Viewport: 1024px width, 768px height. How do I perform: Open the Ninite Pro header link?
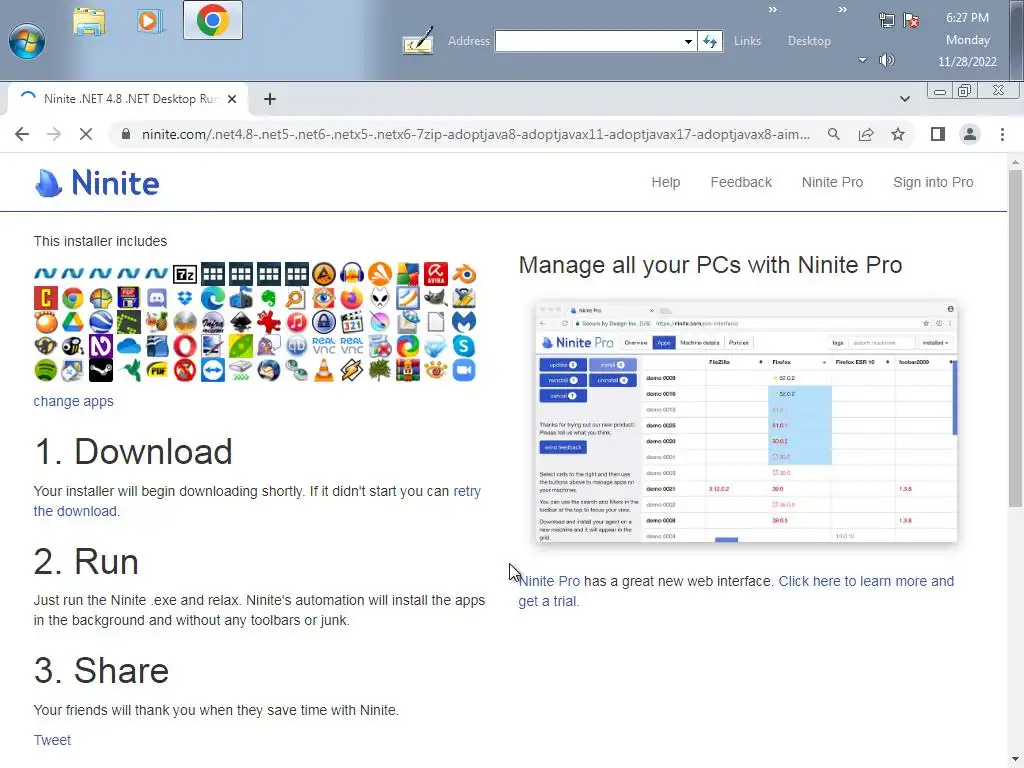coord(832,182)
